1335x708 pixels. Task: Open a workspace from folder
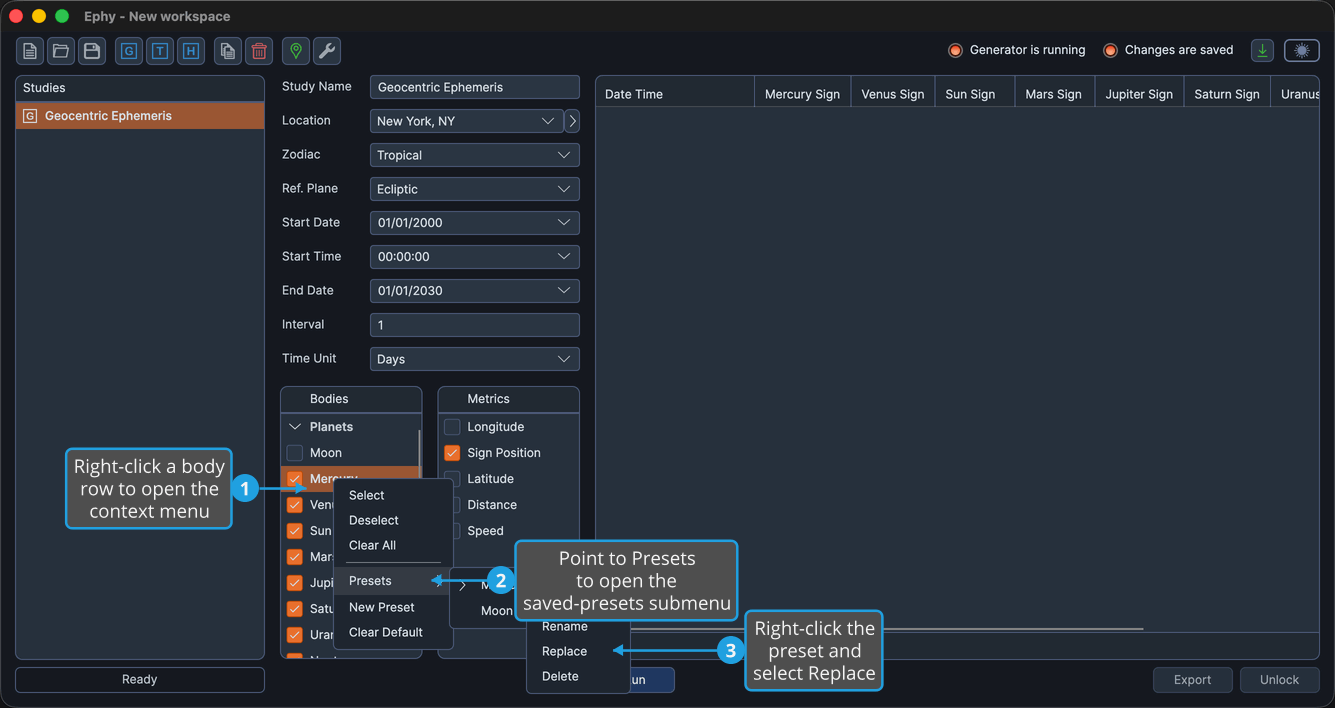click(61, 51)
